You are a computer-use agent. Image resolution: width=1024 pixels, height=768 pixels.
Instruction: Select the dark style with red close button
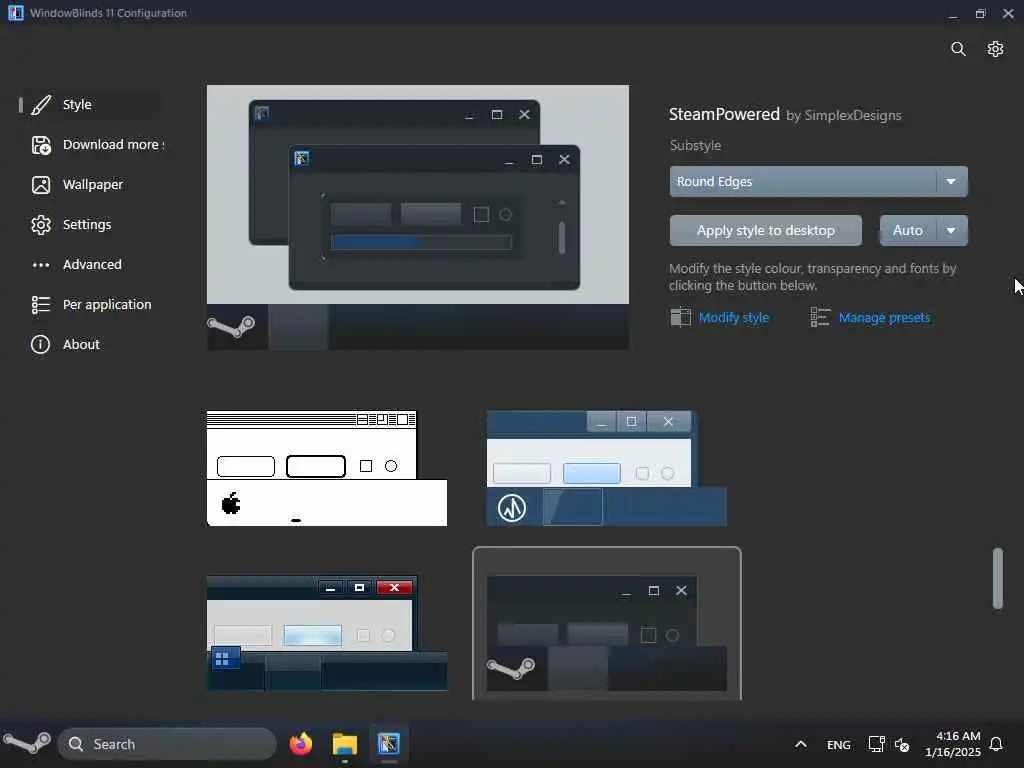[327, 633]
